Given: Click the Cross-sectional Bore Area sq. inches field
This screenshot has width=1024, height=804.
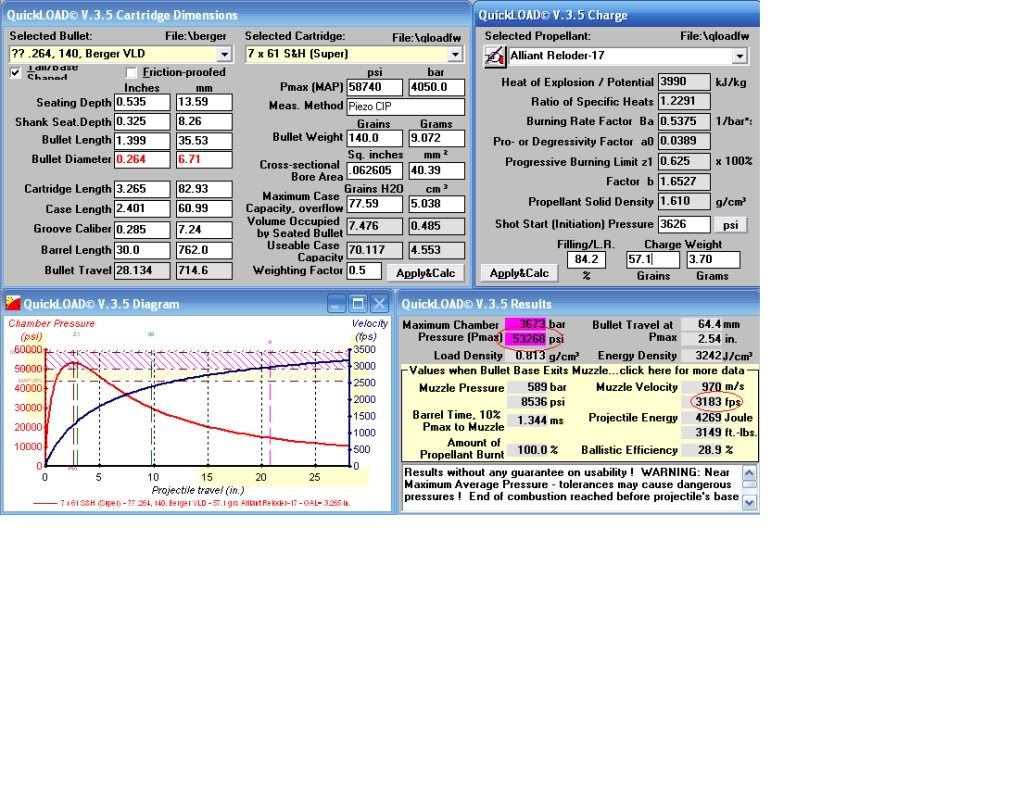Looking at the screenshot, I should pos(375,170).
